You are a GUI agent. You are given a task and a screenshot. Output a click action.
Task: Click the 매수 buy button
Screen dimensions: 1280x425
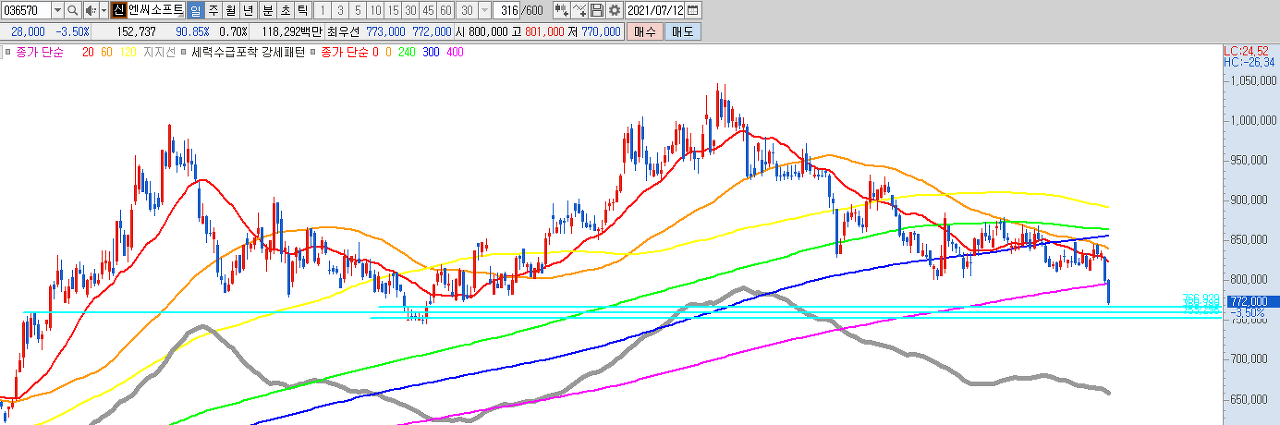coord(644,32)
